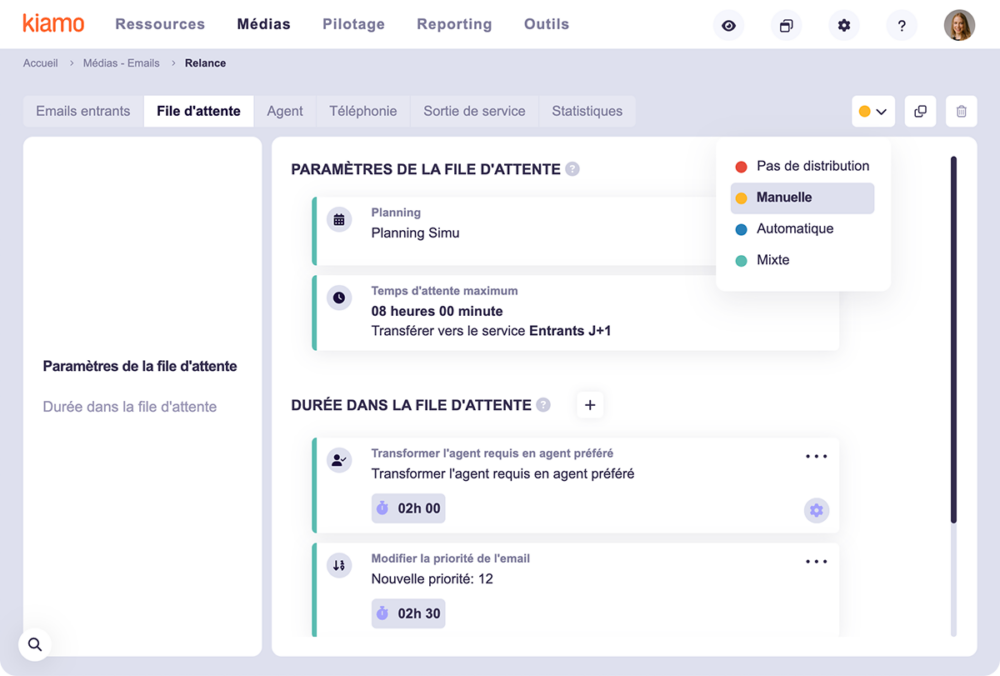Switch to the Agent tab
The image size is (1000, 676).
[284, 112]
